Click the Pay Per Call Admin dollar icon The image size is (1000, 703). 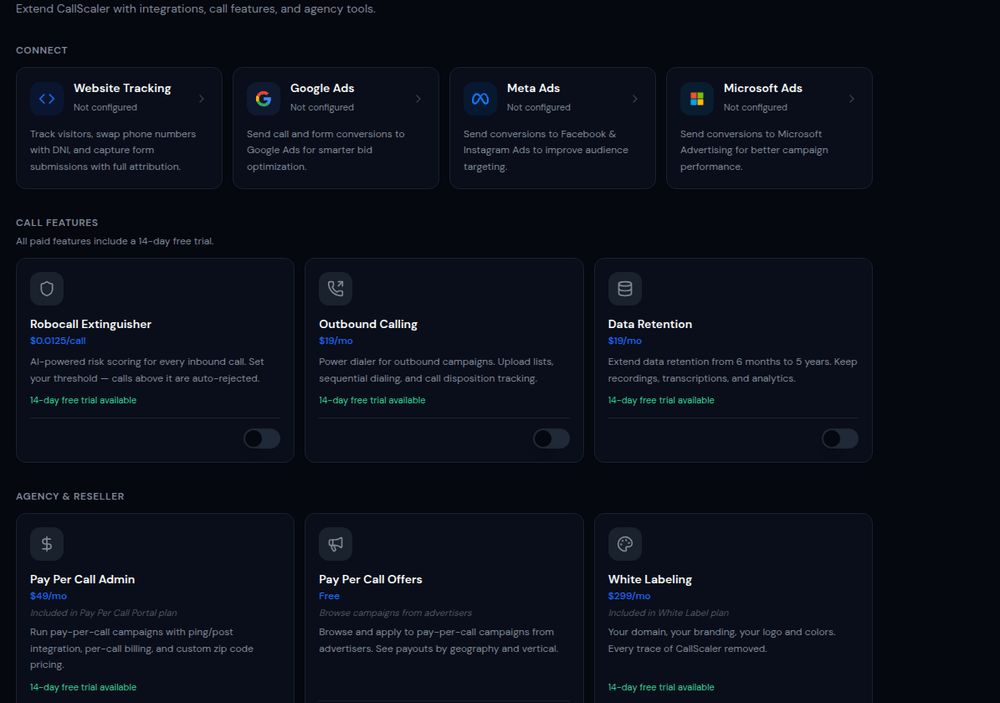(47, 544)
